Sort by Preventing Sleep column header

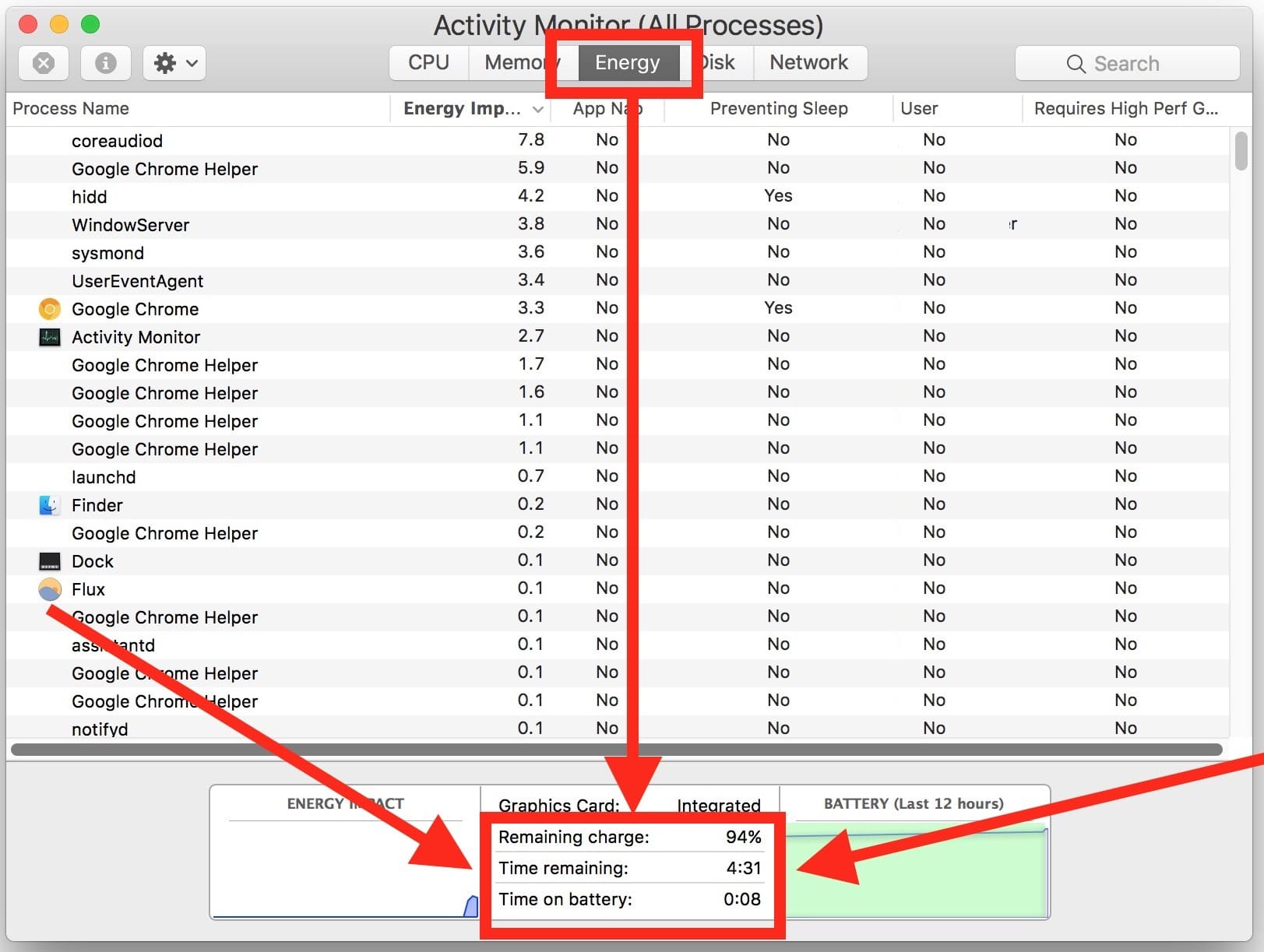(x=779, y=108)
